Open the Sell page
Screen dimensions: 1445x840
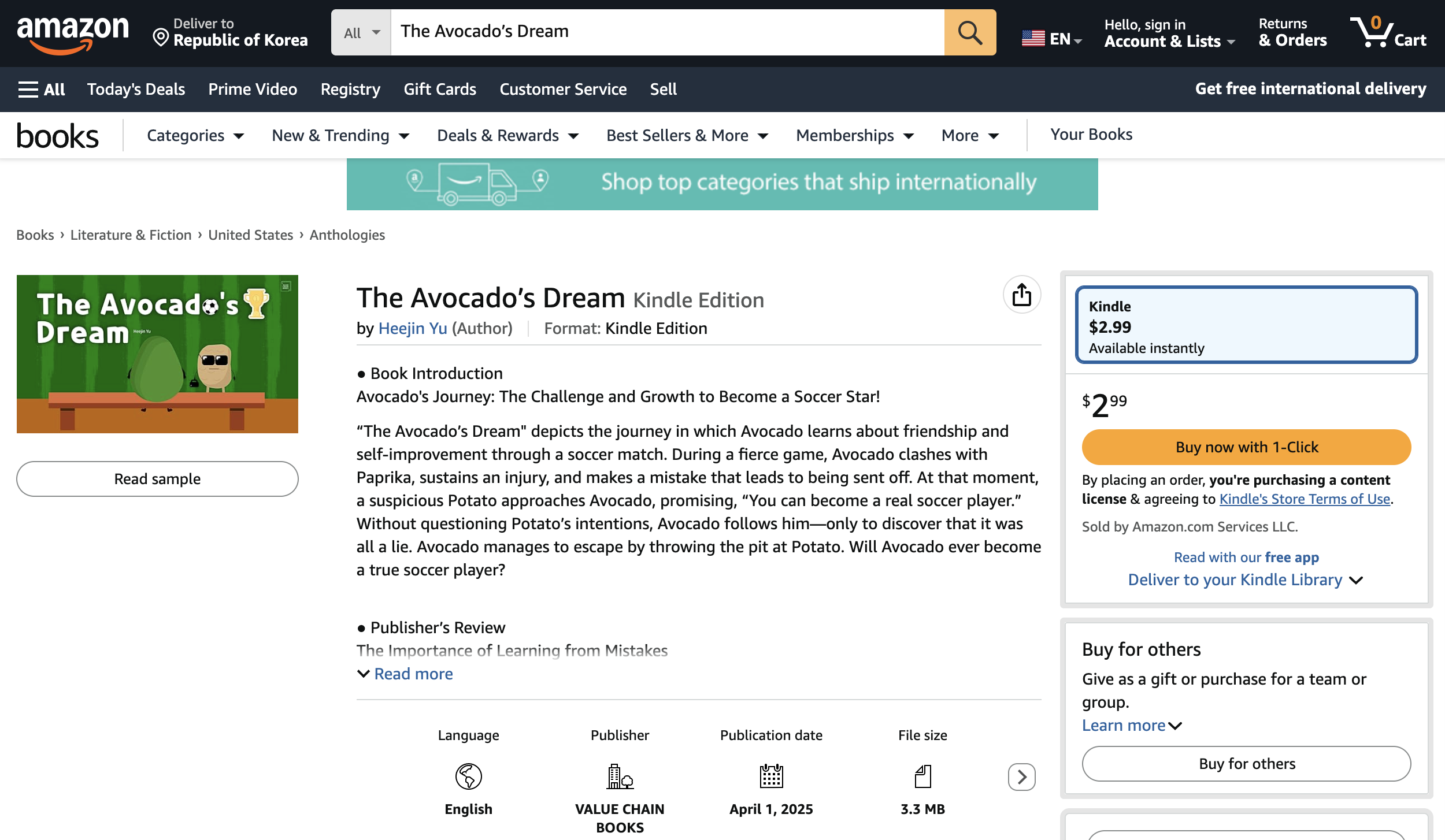pyautogui.click(x=663, y=90)
